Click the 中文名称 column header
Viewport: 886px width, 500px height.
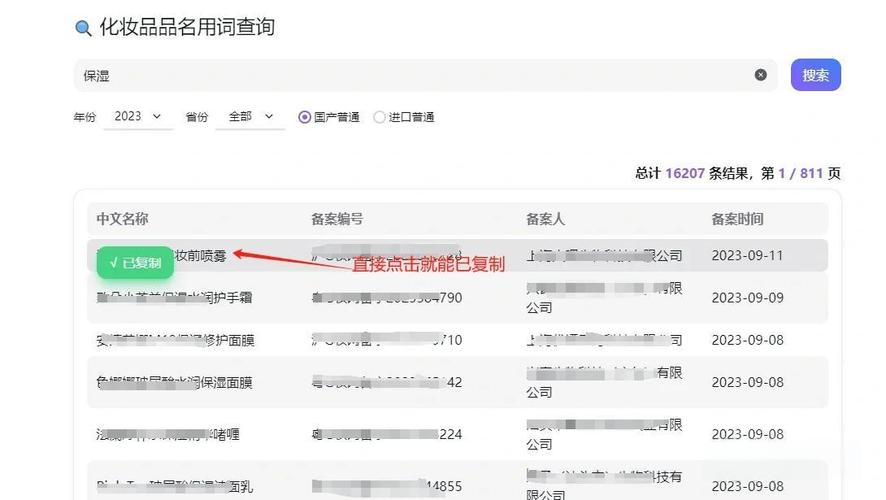pyautogui.click(x=122, y=219)
